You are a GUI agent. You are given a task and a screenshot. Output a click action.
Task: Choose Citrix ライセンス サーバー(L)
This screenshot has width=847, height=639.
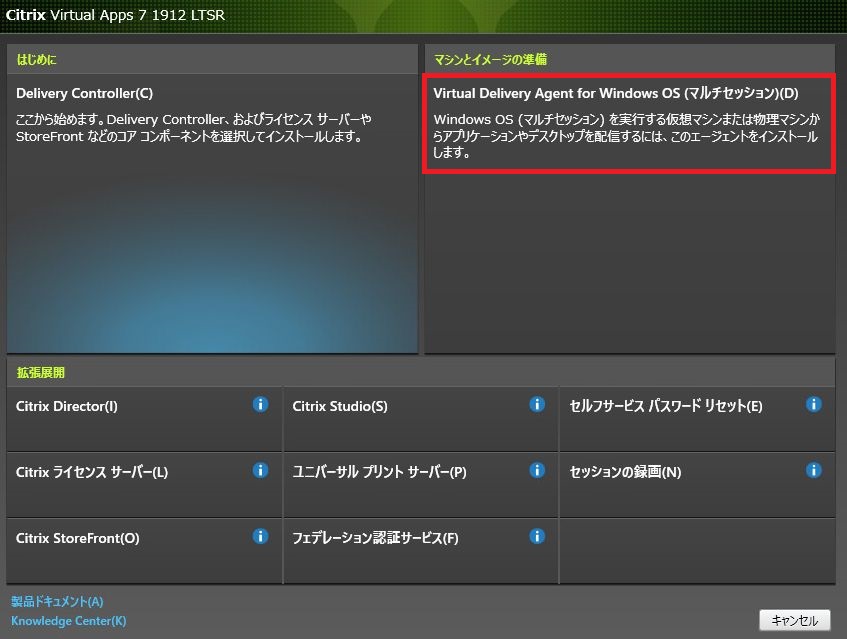point(92,472)
